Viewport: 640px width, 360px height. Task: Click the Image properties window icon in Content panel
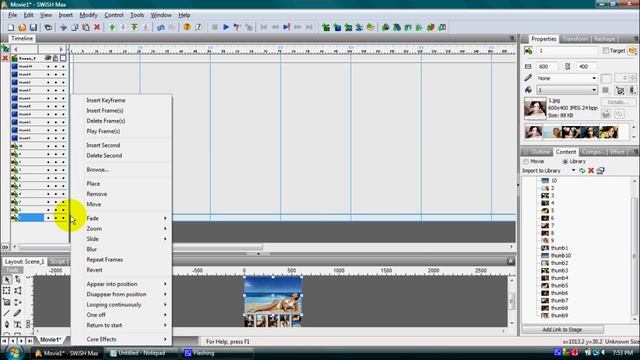tap(600, 171)
